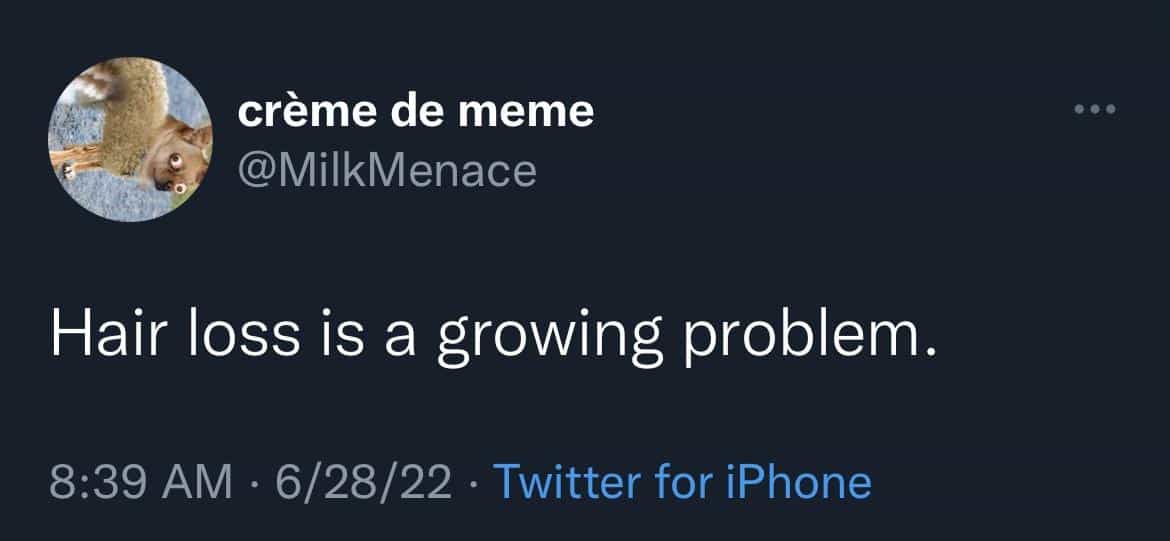Click the crème de meme profile picture
1170x541 pixels.
(130, 139)
